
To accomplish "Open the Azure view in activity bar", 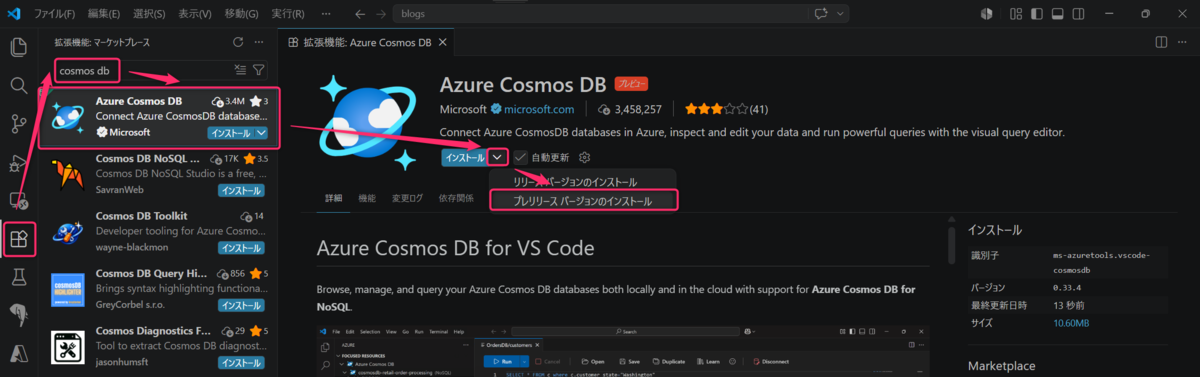I will [x=18, y=353].
